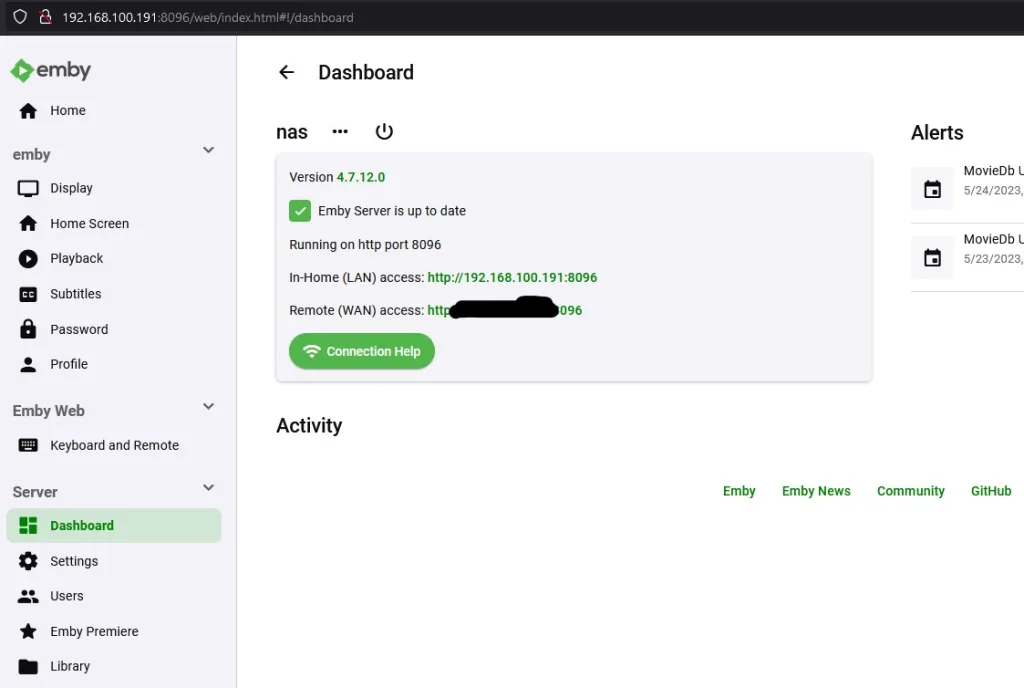The width and height of the screenshot is (1024, 688).
Task: Go back using the arrow beside Dashboard
Action: [x=287, y=72]
